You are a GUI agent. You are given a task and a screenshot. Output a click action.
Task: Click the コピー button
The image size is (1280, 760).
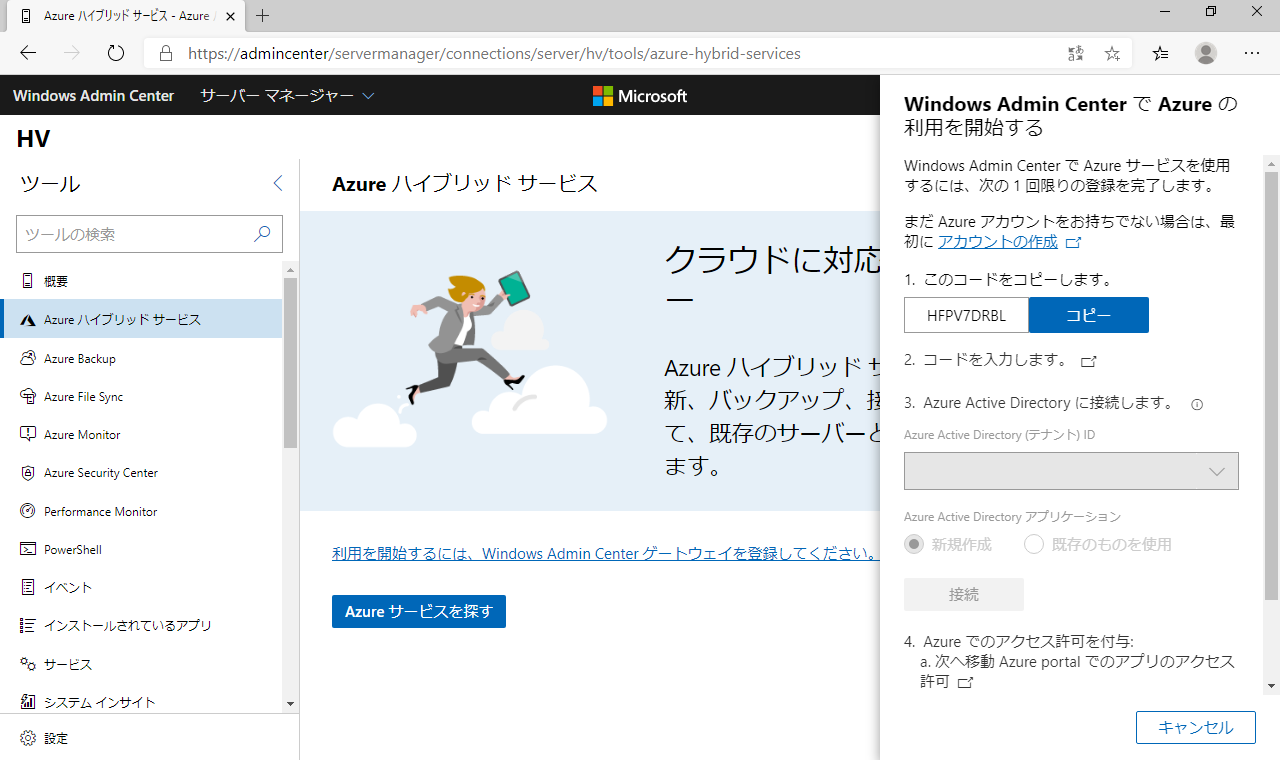1089,315
